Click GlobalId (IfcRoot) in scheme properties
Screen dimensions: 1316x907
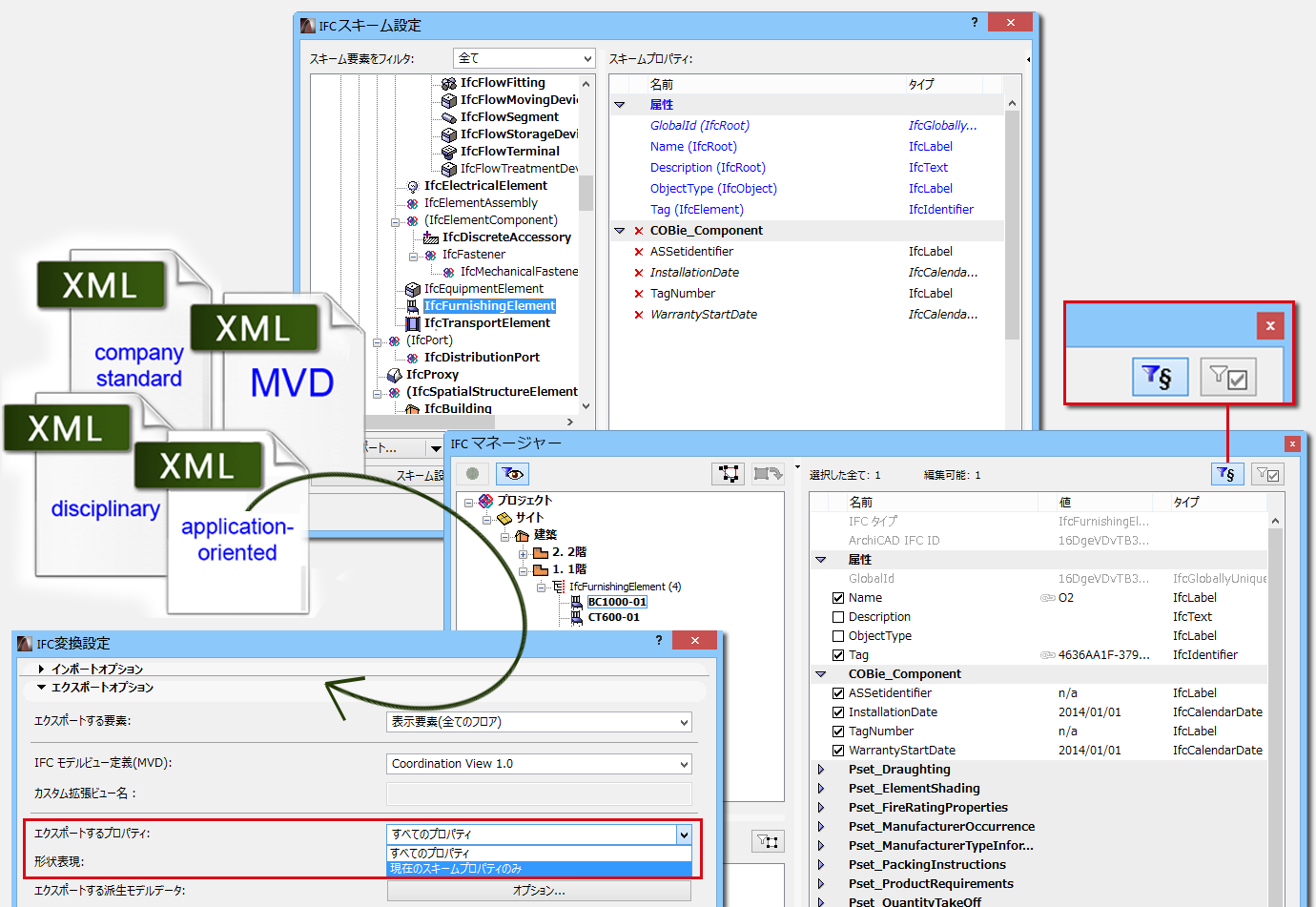click(x=700, y=126)
